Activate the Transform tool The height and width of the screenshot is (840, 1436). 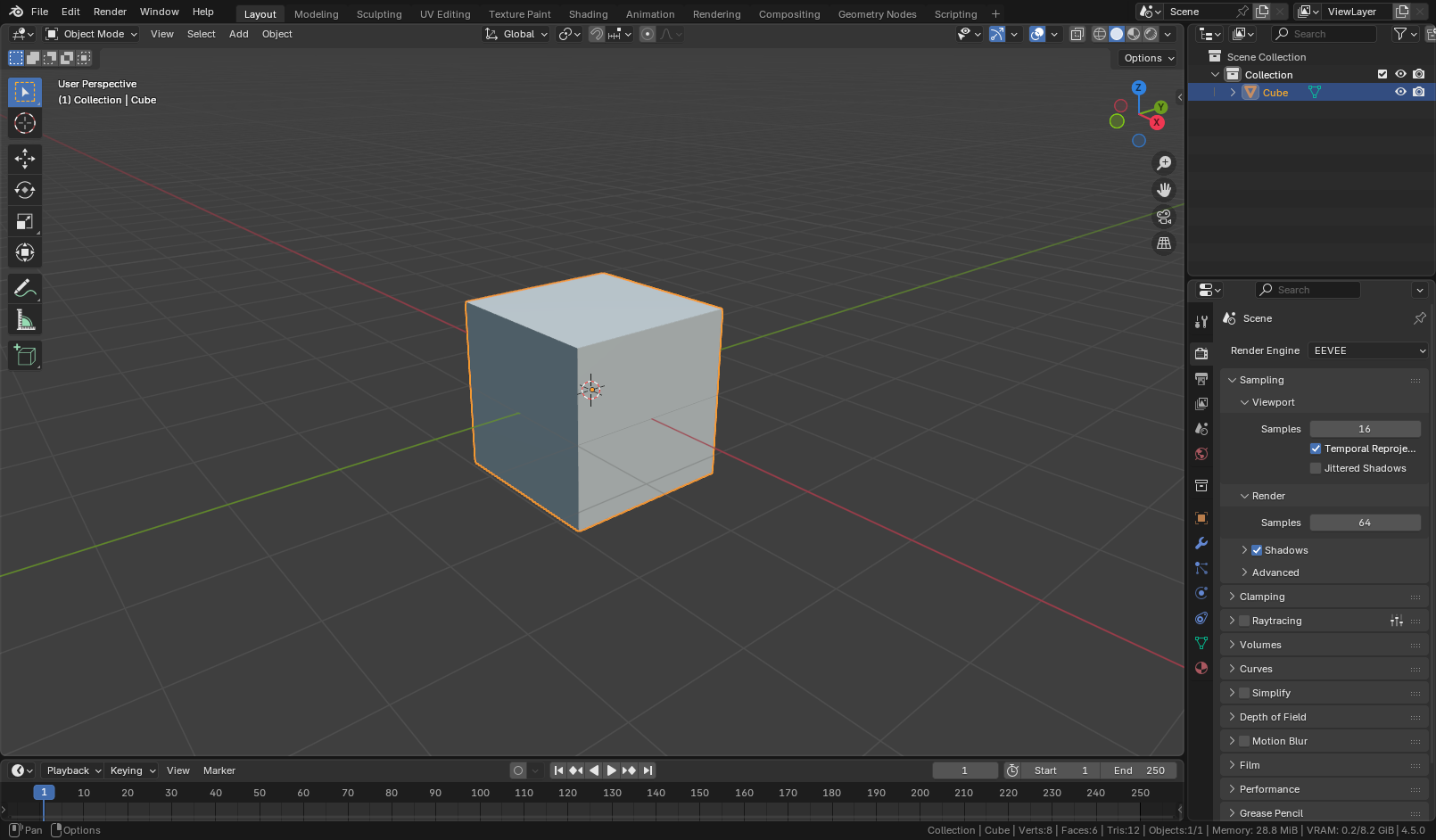tap(25, 252)
